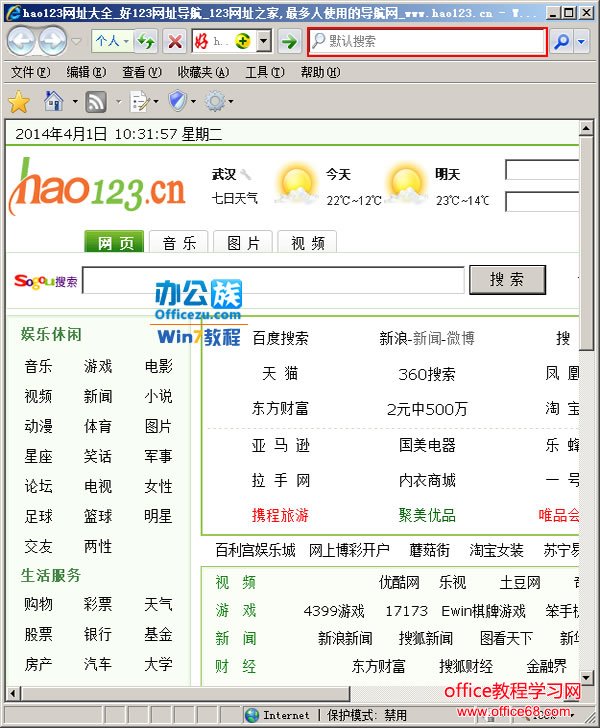The width and height of the screenshot is (600, 728).
Task: Expand the Home icon dropdown arrow
Action: pos(75,101)
